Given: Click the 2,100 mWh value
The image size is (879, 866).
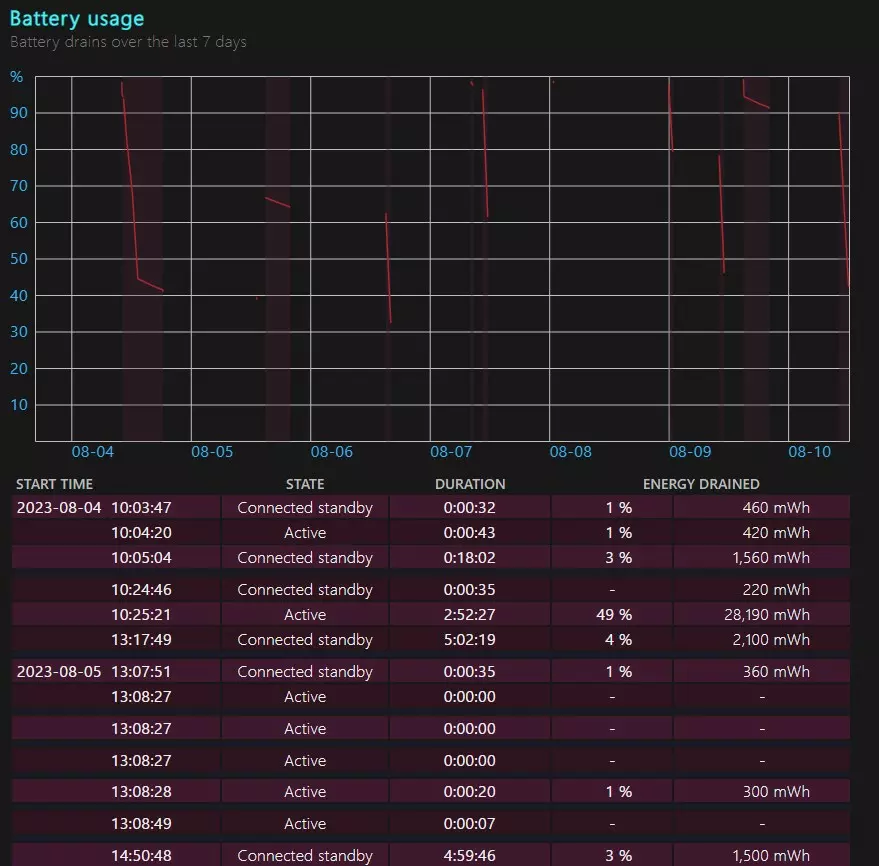Looking at the screenshot, I should coord(771,640).
